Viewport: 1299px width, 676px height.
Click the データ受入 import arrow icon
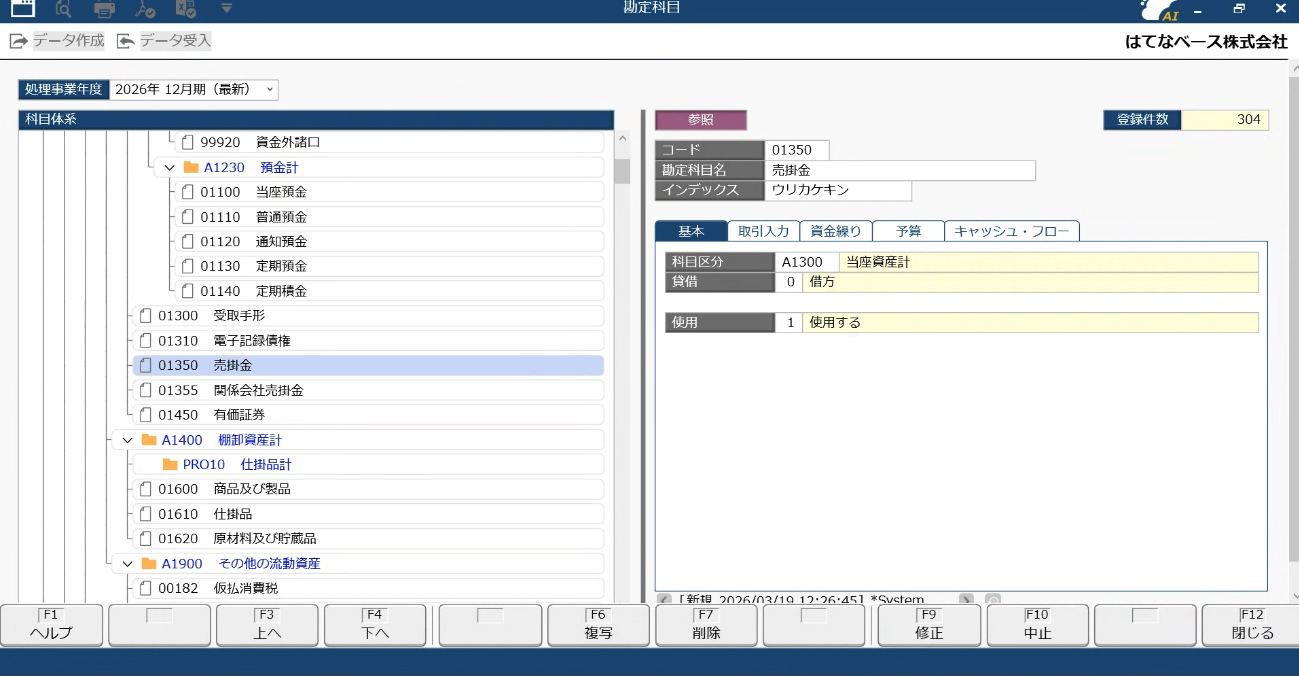click(x=125, y=41)
